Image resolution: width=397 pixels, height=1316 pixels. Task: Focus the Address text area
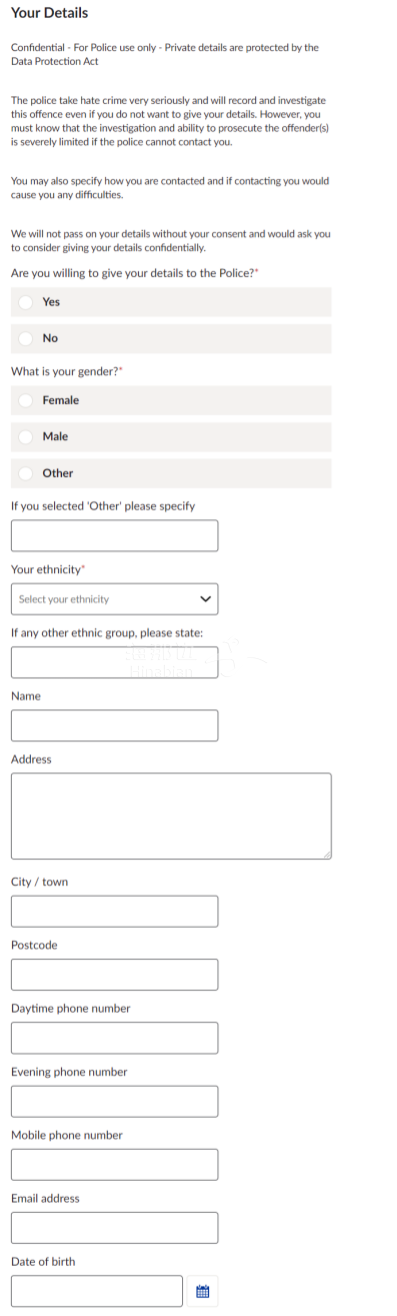tap(171, 816)
